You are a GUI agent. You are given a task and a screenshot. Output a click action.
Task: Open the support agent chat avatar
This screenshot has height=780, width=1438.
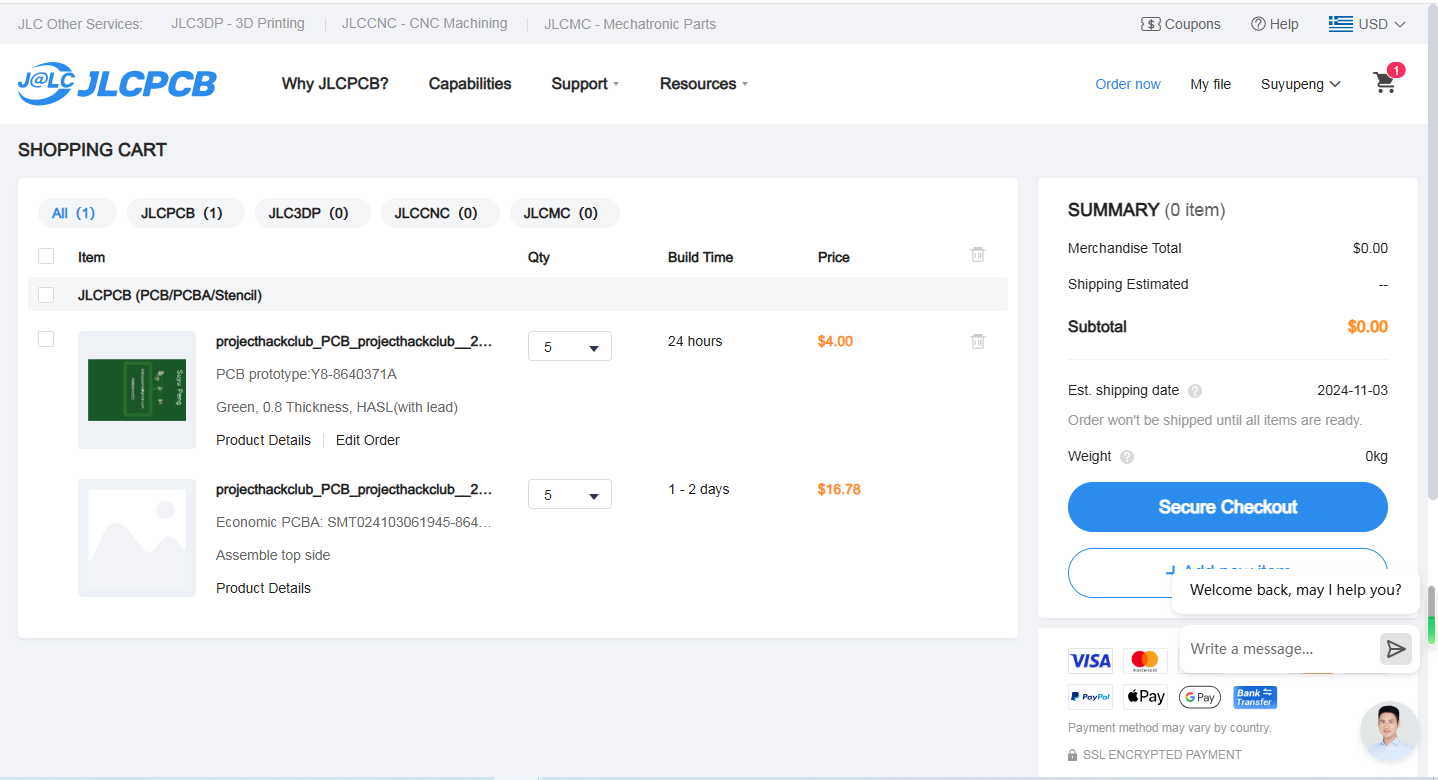click(x=1390, y=732)
